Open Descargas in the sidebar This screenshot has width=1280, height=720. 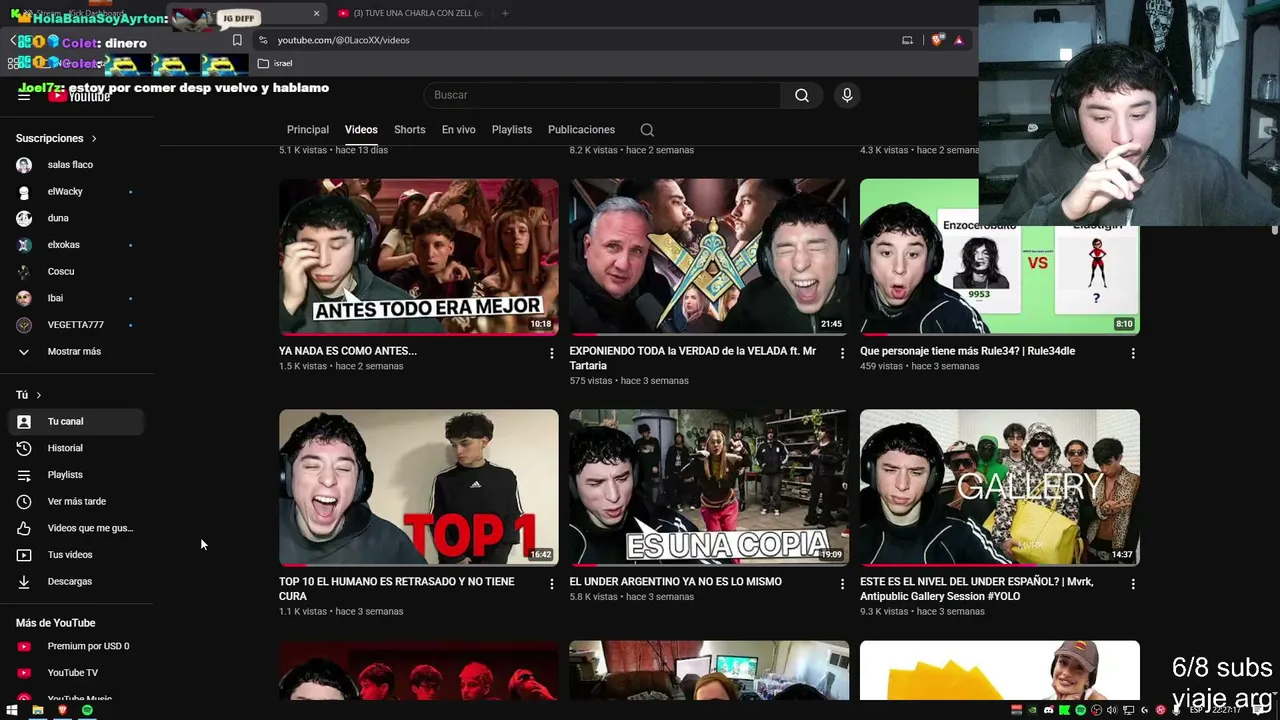pos(76,581)
